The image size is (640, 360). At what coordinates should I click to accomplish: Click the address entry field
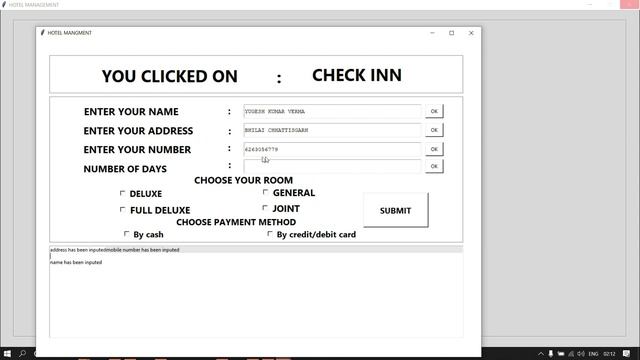(x=332, y=130)
